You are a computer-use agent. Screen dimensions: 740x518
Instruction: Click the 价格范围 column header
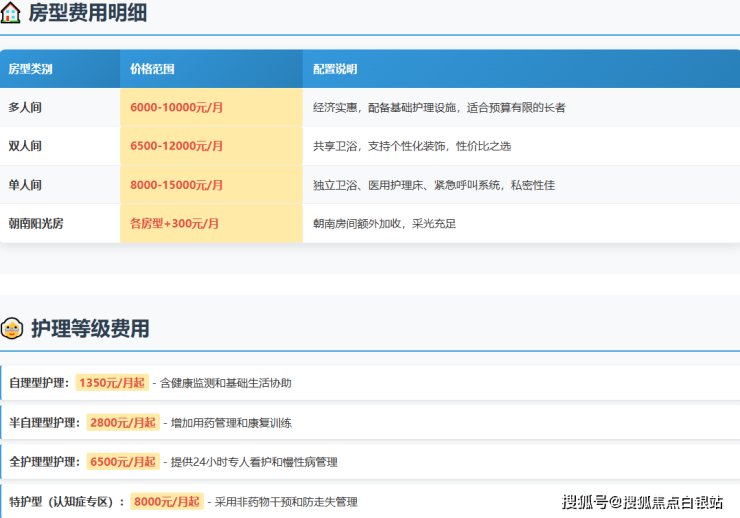(153, 69)
